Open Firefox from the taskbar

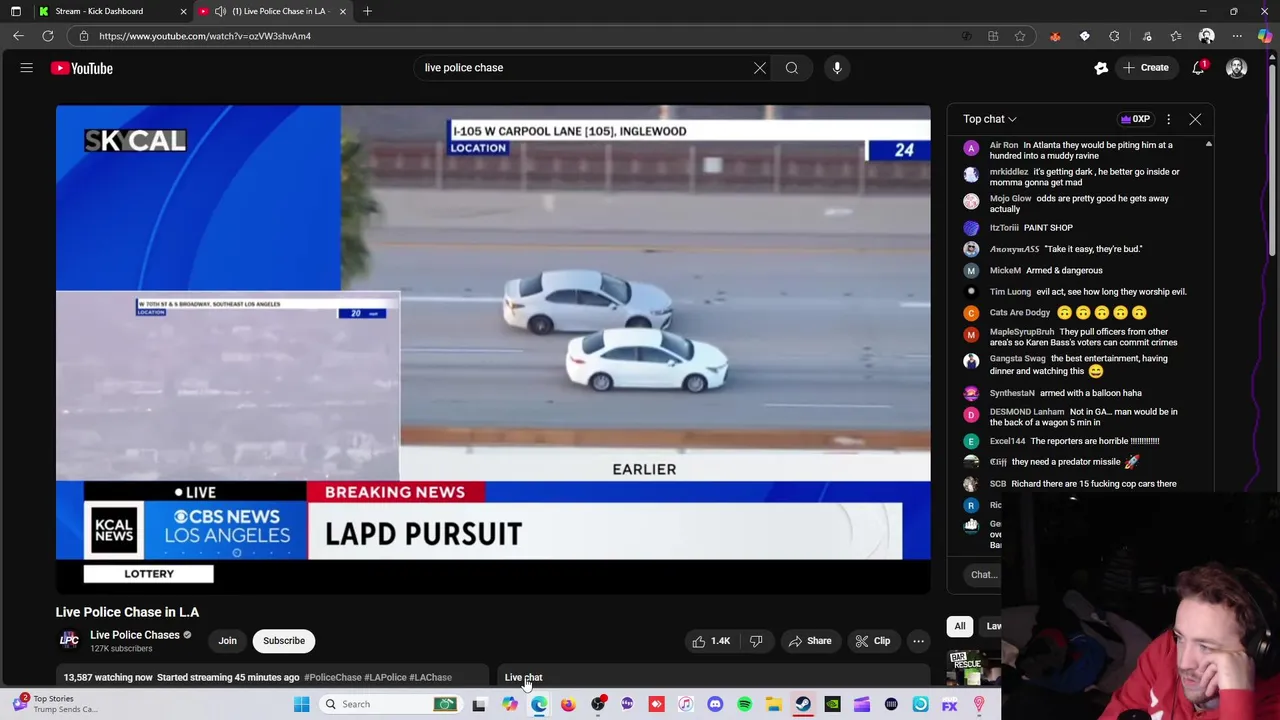click(x=568, y=704)
